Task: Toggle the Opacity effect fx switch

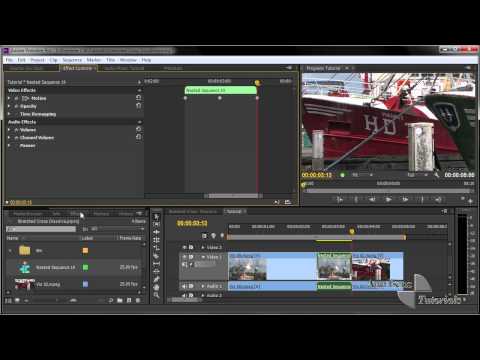Action: pyautogui.click(x=16, y=106)
